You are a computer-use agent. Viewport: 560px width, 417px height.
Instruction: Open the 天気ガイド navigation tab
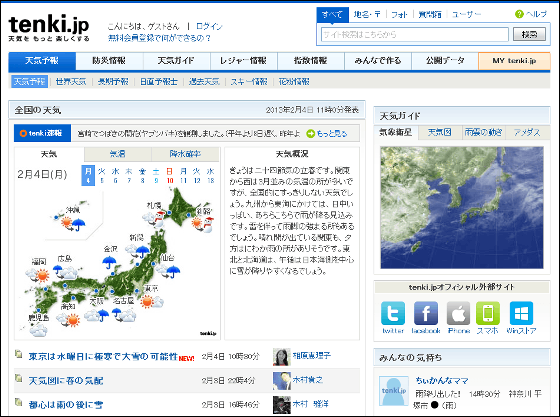pyautogui.click(x=176, y=61)
